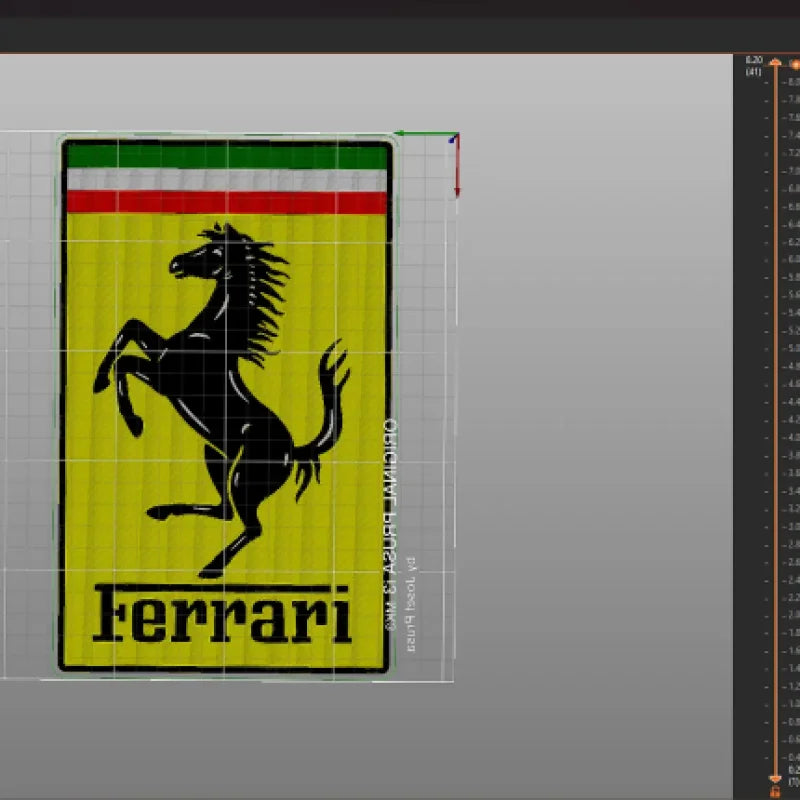Click the Ferrari lettering on the badge
Screen dimensions: 800x800
222,616
